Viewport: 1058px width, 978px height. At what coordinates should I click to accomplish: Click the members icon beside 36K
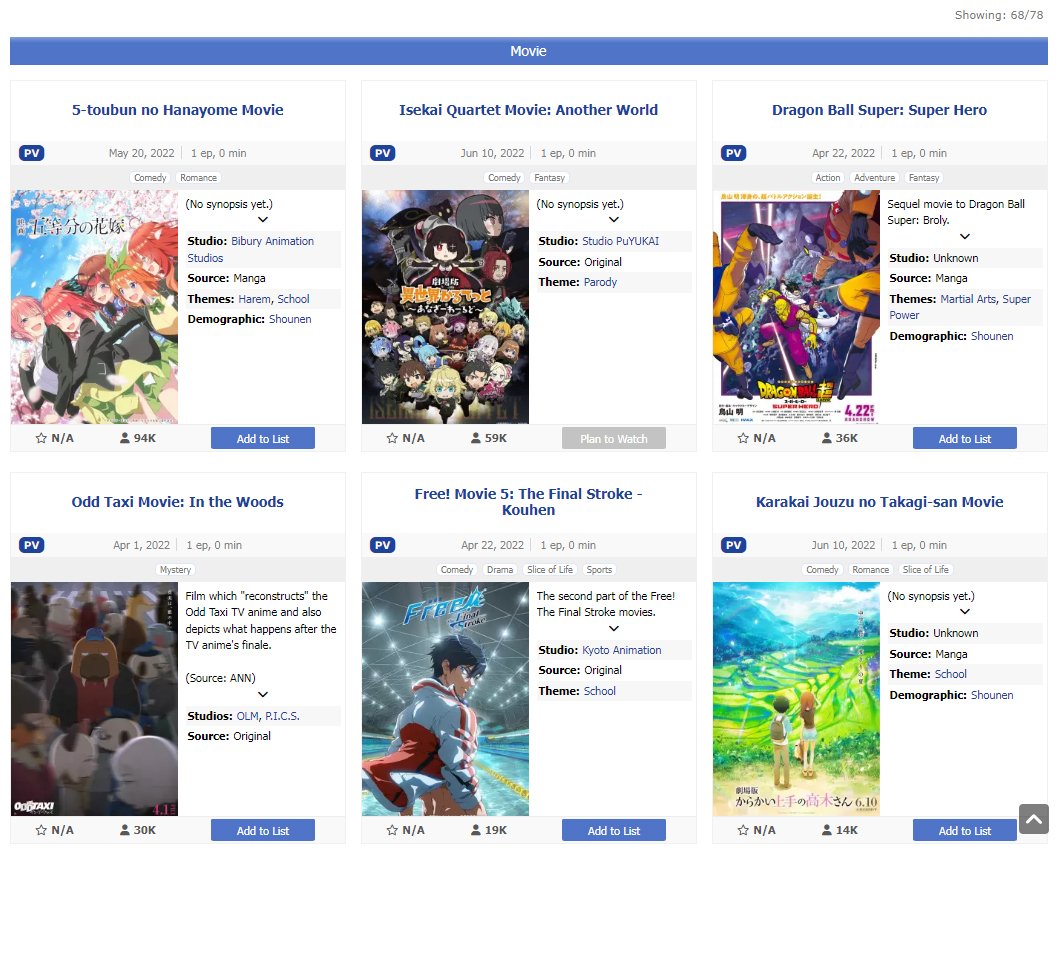[827, 438]
